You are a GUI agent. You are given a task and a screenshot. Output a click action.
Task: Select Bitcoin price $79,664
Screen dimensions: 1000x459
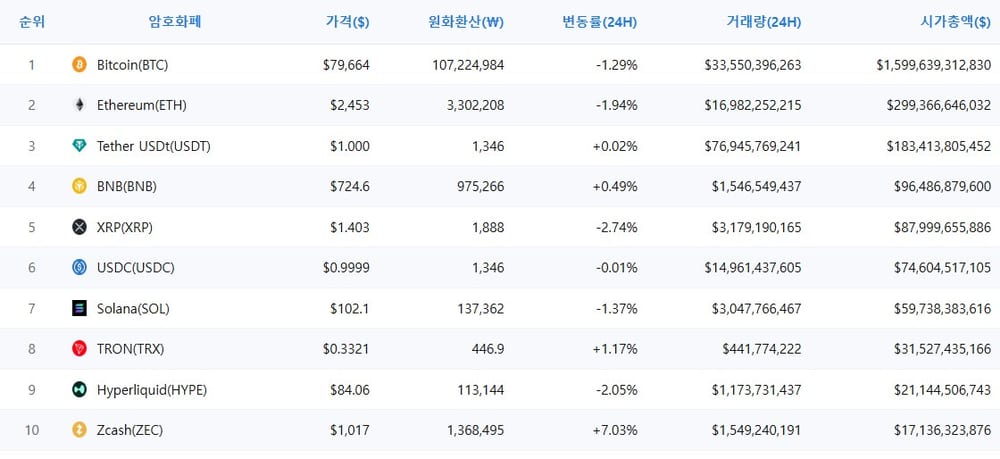click(x=346, y=65)
